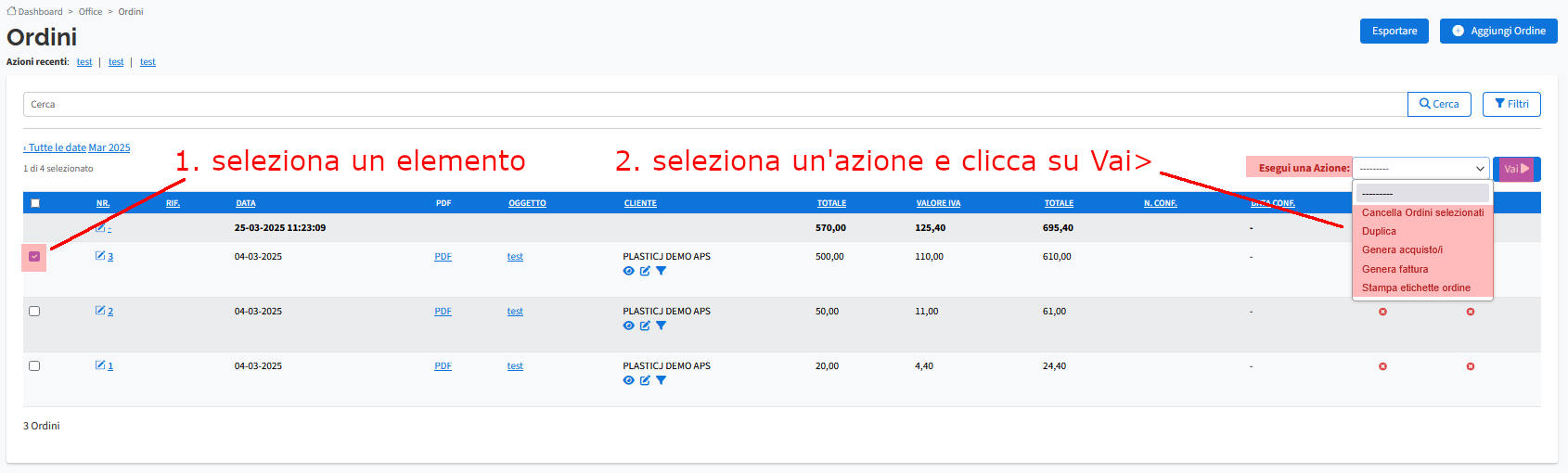The height and width of the screenshot is (473, 1568).
Task: Open first test link in Azioni recenti
Action: point(84,62)
